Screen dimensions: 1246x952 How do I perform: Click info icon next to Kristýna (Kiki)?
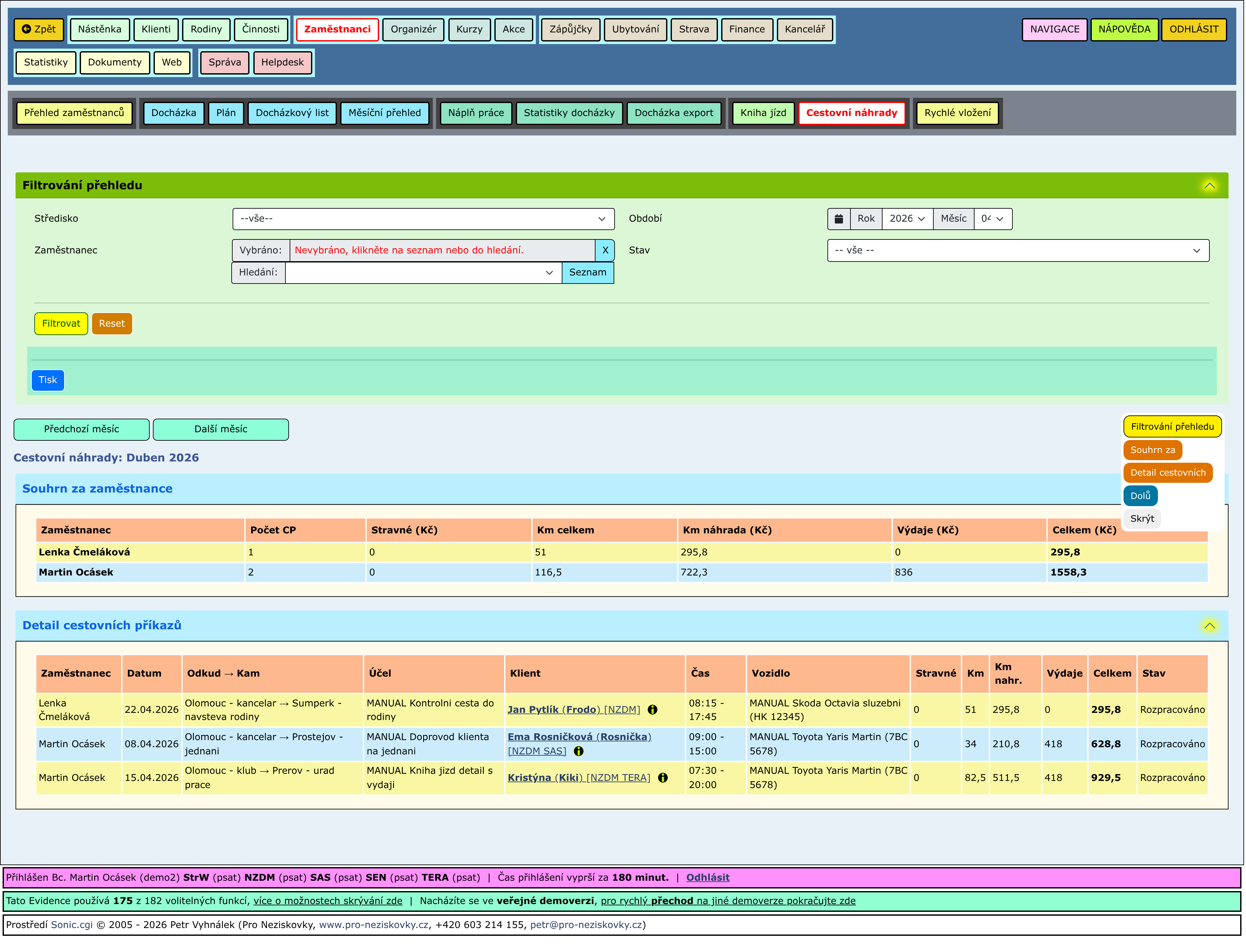(x=663, y=778)
